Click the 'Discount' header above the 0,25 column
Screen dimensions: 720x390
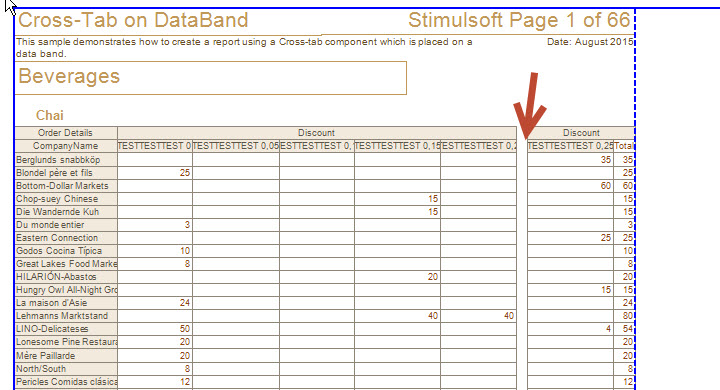[x=581, y=133]
